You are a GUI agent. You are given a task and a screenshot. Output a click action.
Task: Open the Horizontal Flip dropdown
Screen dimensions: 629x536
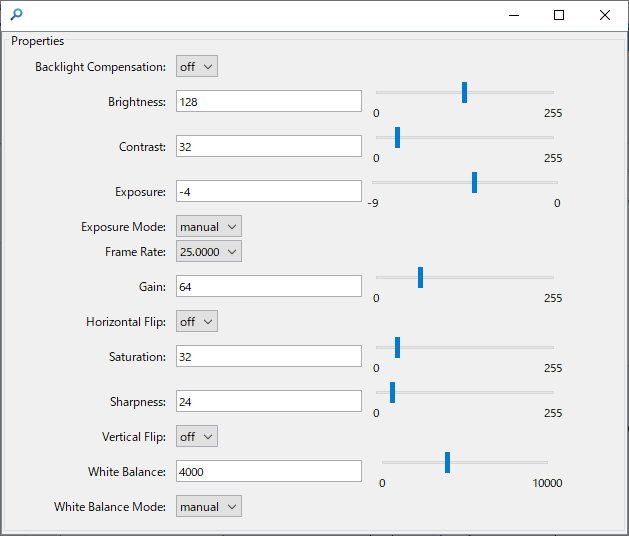(x=197, y=321)
